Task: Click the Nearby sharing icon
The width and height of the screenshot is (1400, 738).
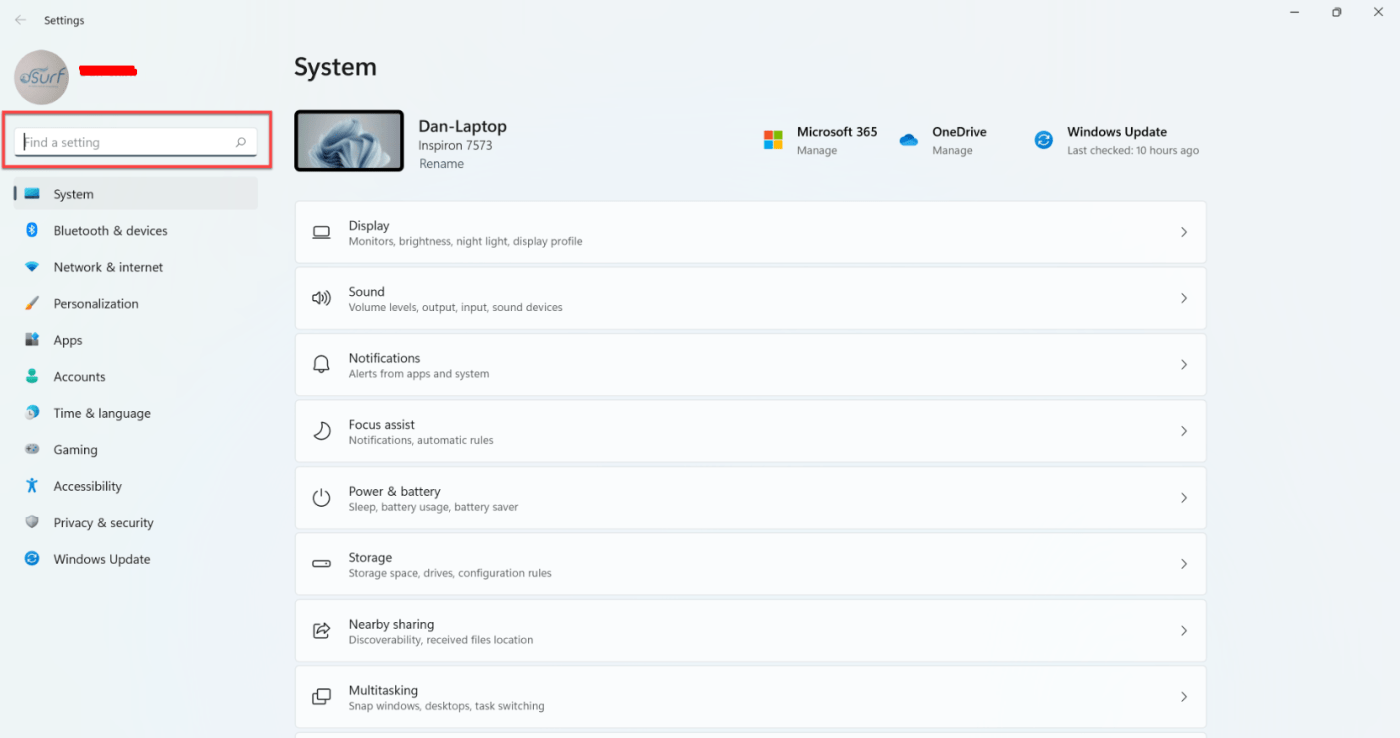Action: click(321, 631)
